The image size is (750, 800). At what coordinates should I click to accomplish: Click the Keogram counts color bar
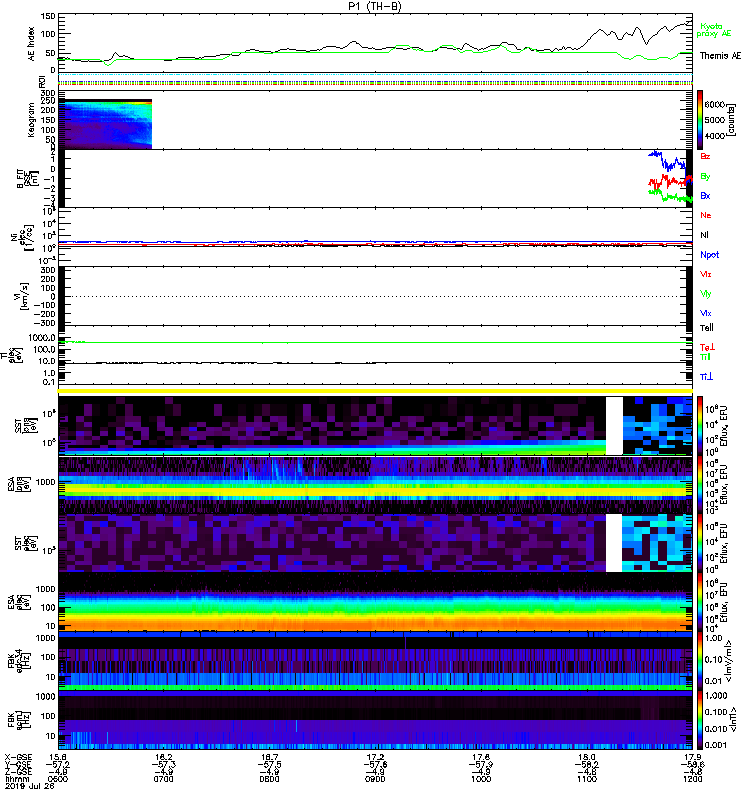pyautogui.click(x=700, y=119)
